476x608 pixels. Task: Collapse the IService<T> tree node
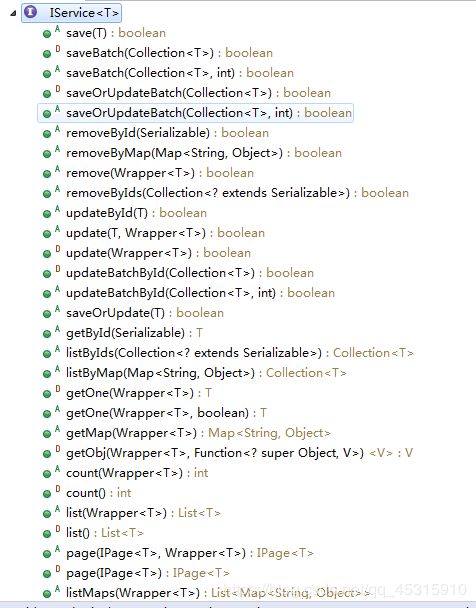point(13,13)
